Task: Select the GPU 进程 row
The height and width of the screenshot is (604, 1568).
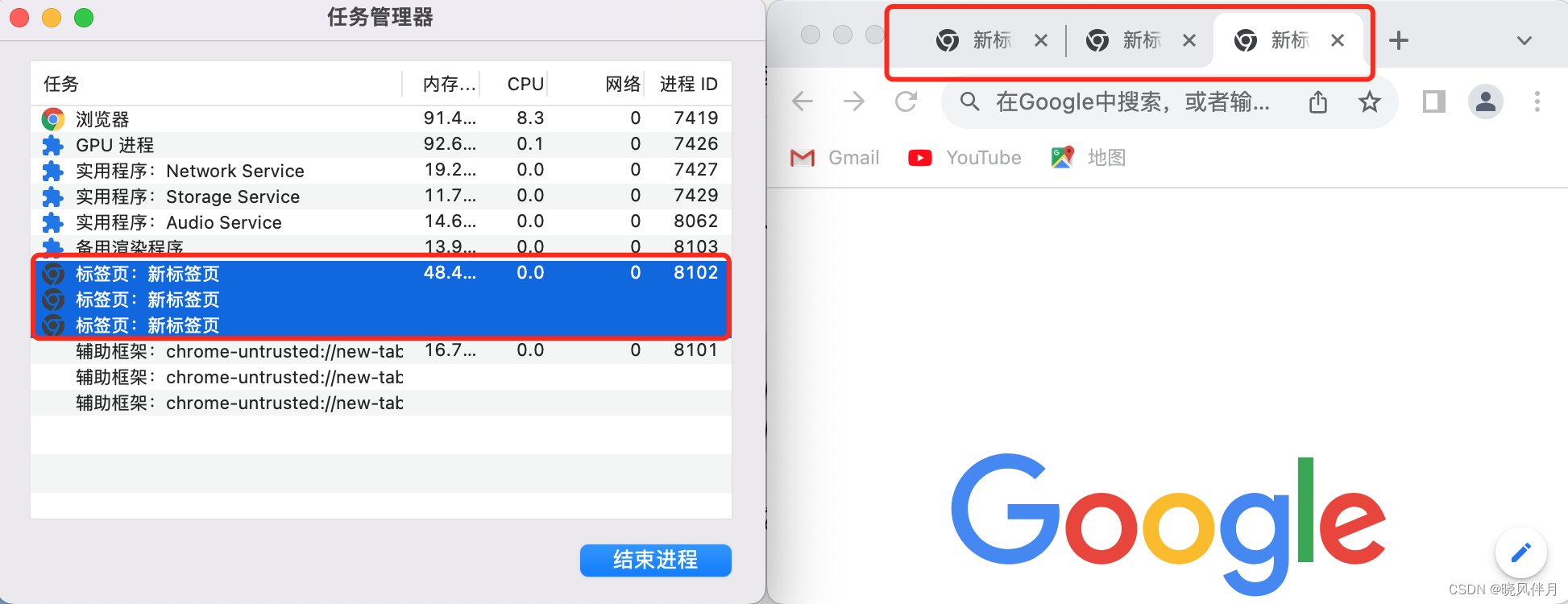Action: pyautogui.click(x=381, y=145)
